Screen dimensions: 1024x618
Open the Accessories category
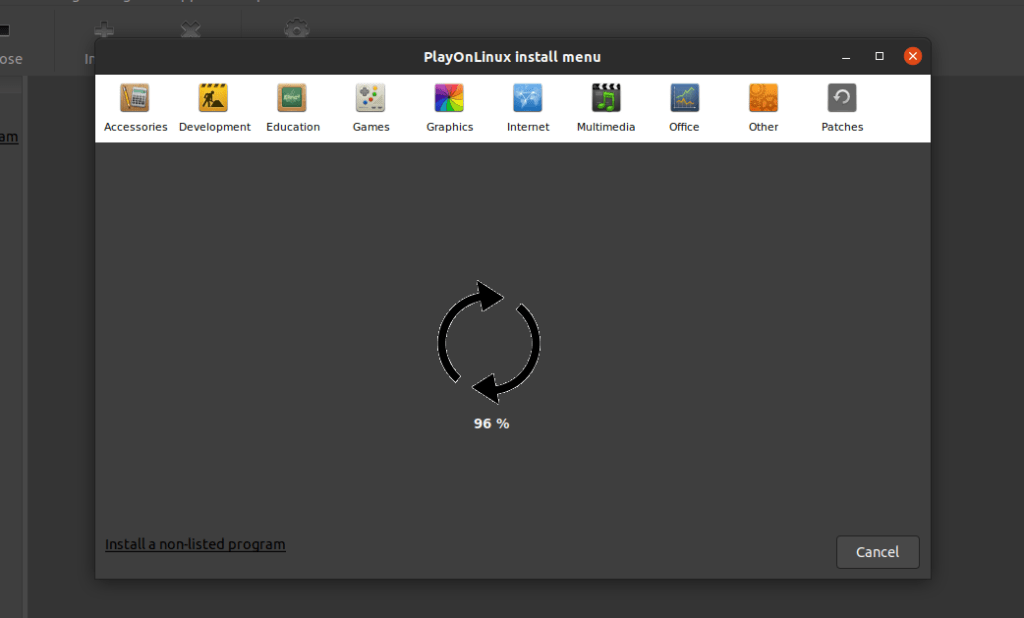[135, 108]
